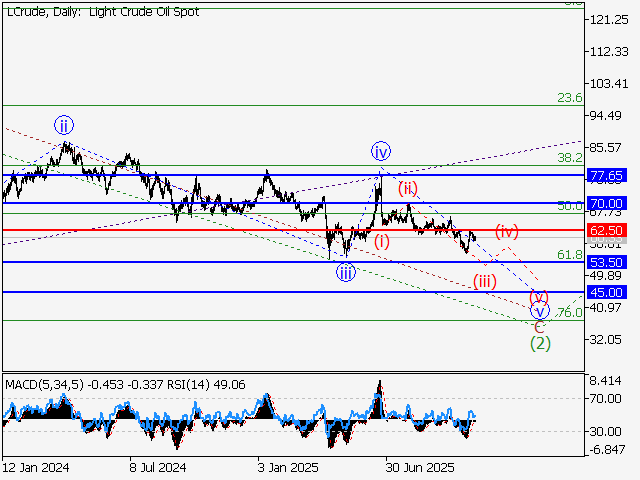Click the red (iii) wave label
Screen dimensions: 640x480
click(x=484, y=280)
